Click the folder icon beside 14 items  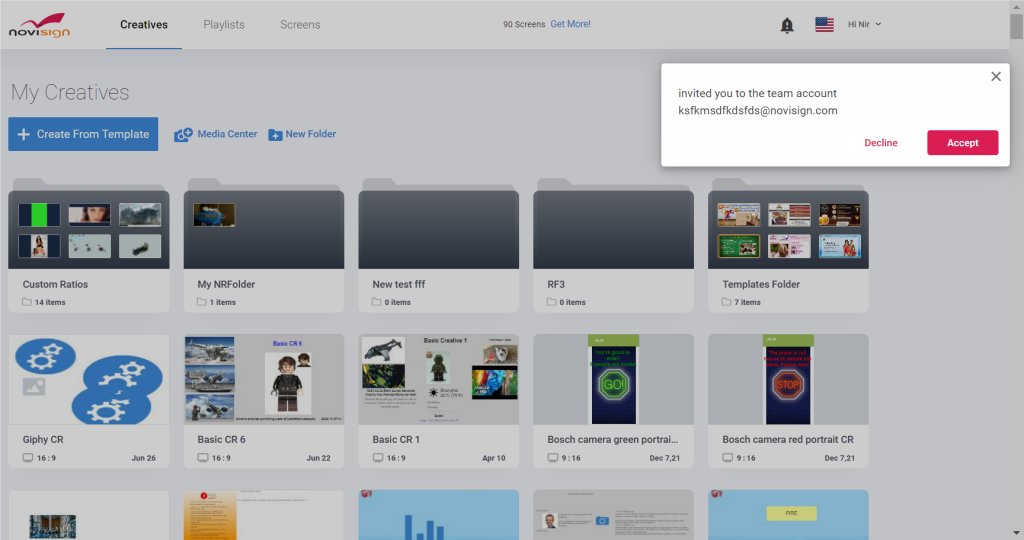tap(27, 302)
